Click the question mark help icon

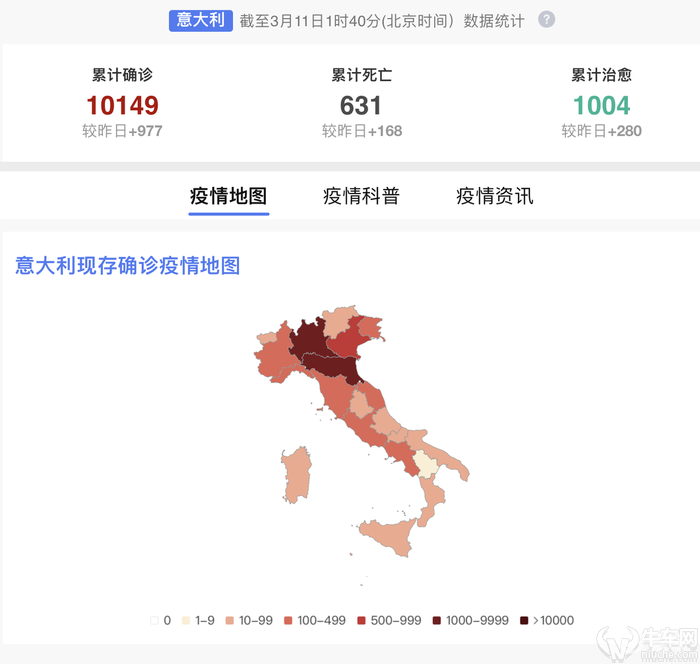click(x=546, y=20)
